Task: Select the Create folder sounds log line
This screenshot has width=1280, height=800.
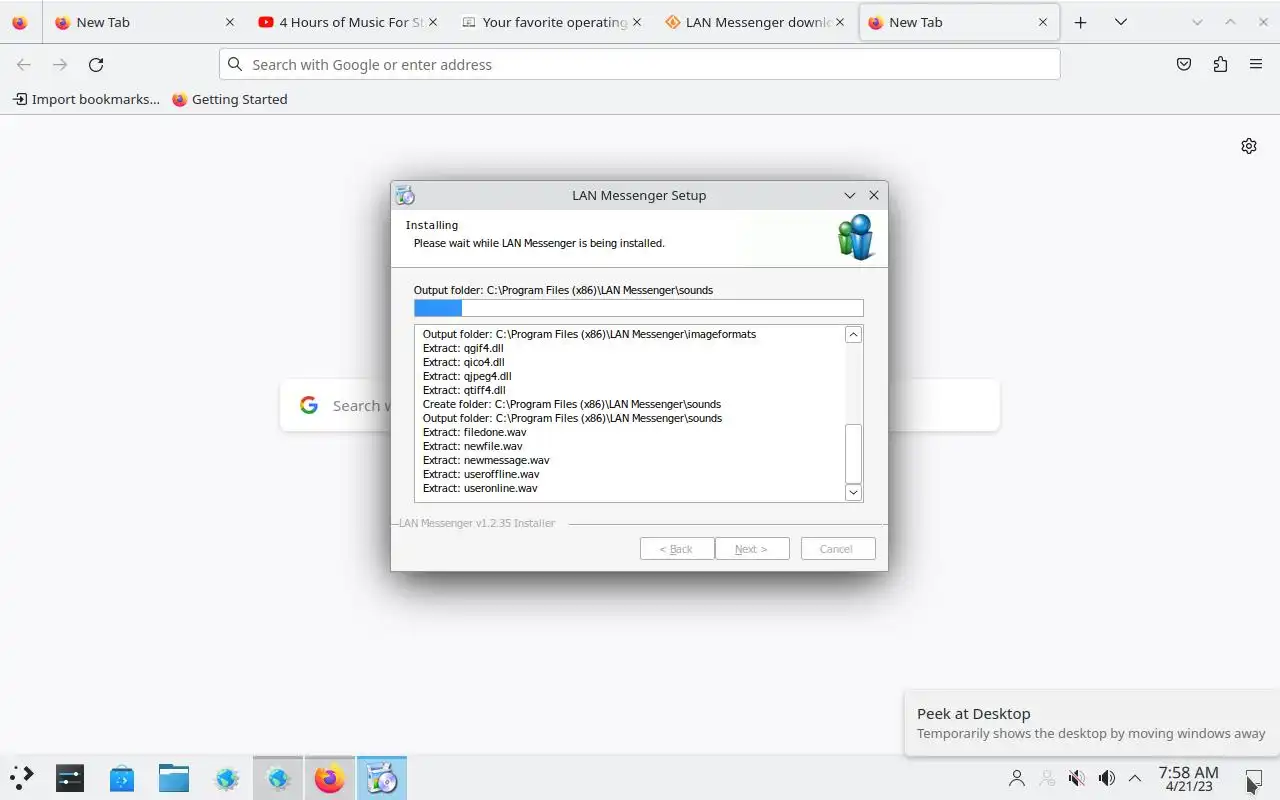Action: click(x=572, y=404)
